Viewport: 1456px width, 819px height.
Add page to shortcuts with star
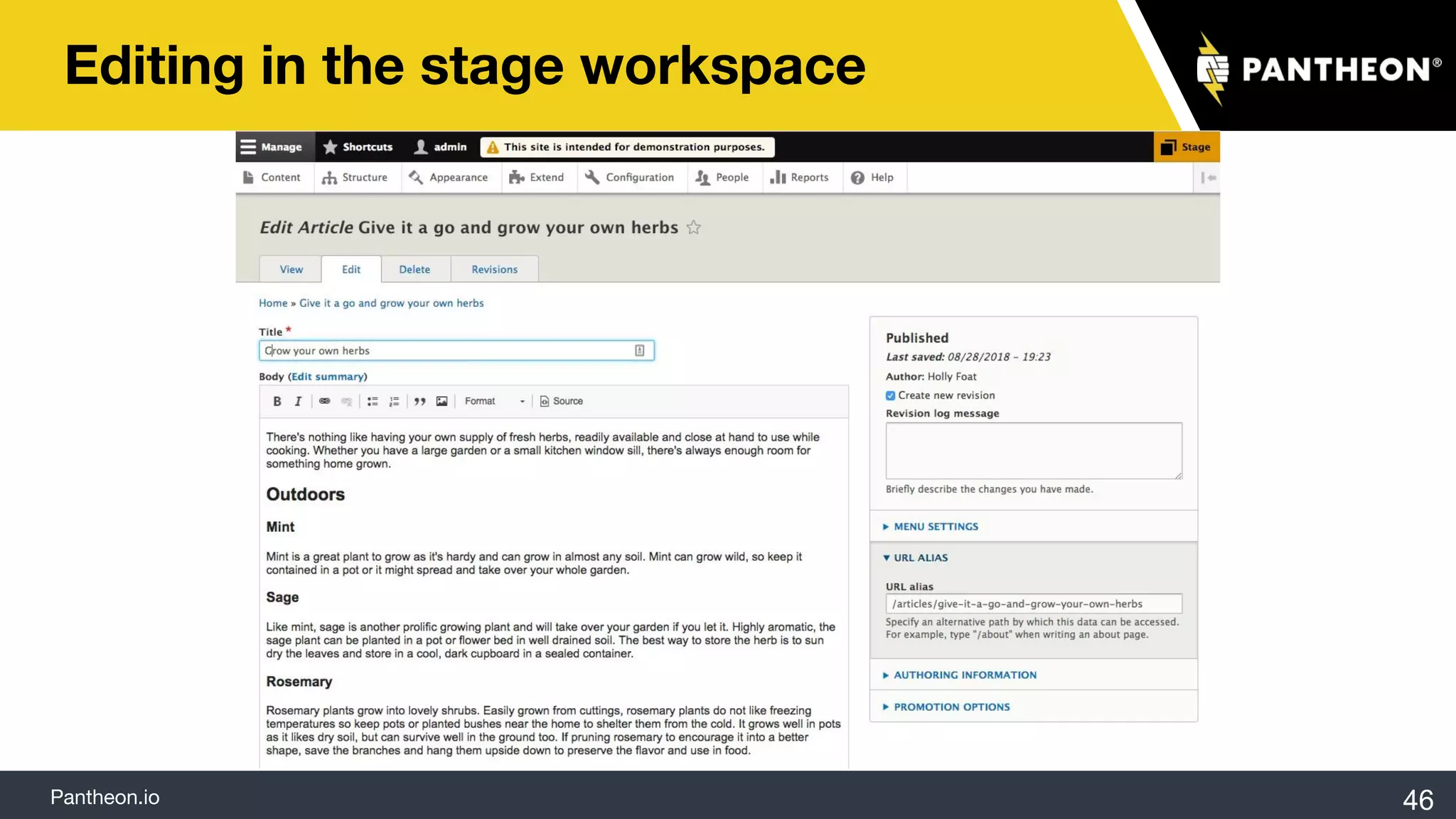tap(694, 227)
